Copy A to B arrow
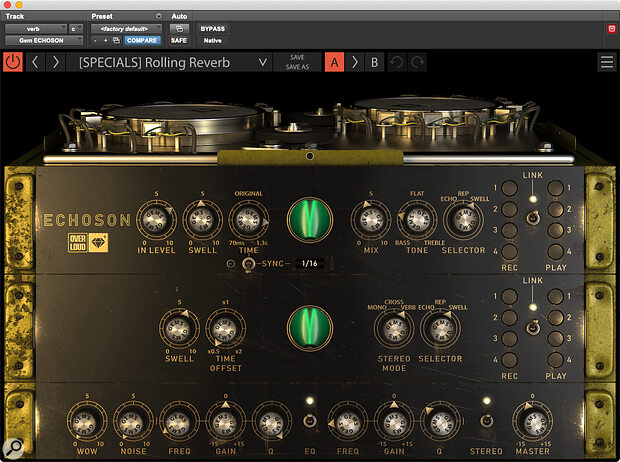The height and width of the screenshot is (462, 620). pos(355,62)
